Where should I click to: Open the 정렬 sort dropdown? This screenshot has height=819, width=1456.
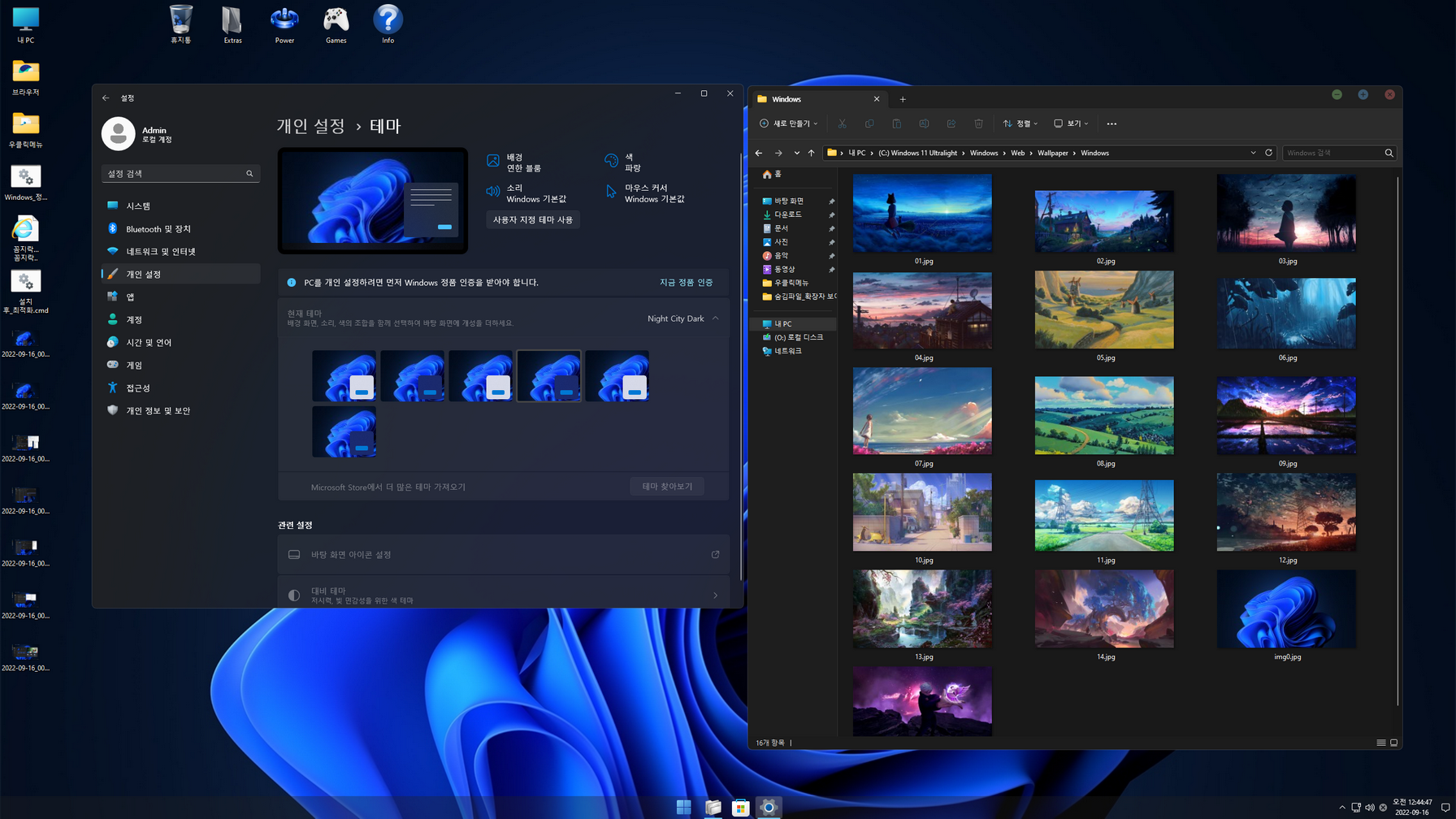(x=1020, y=123)
